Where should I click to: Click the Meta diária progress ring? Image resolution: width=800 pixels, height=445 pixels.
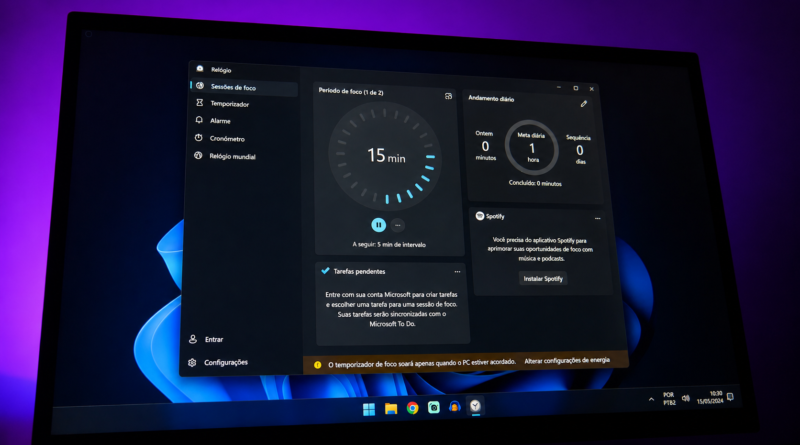(532, 147)
